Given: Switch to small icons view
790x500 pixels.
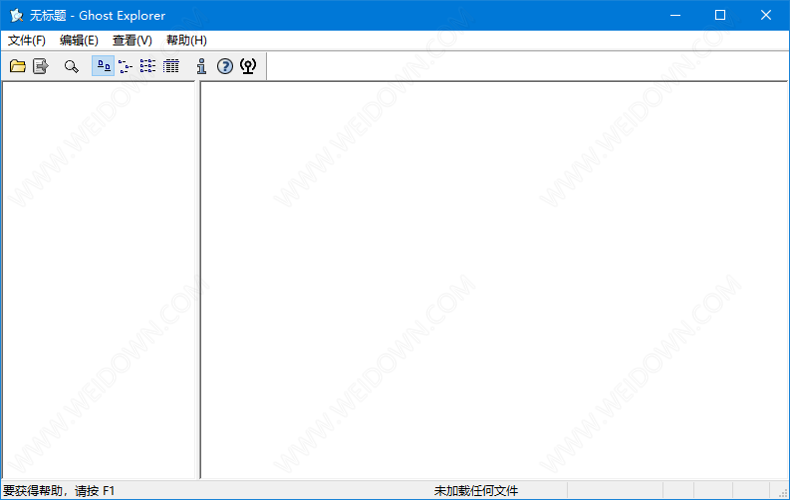Looking at the screenshot, I should [x=125, y=66].
